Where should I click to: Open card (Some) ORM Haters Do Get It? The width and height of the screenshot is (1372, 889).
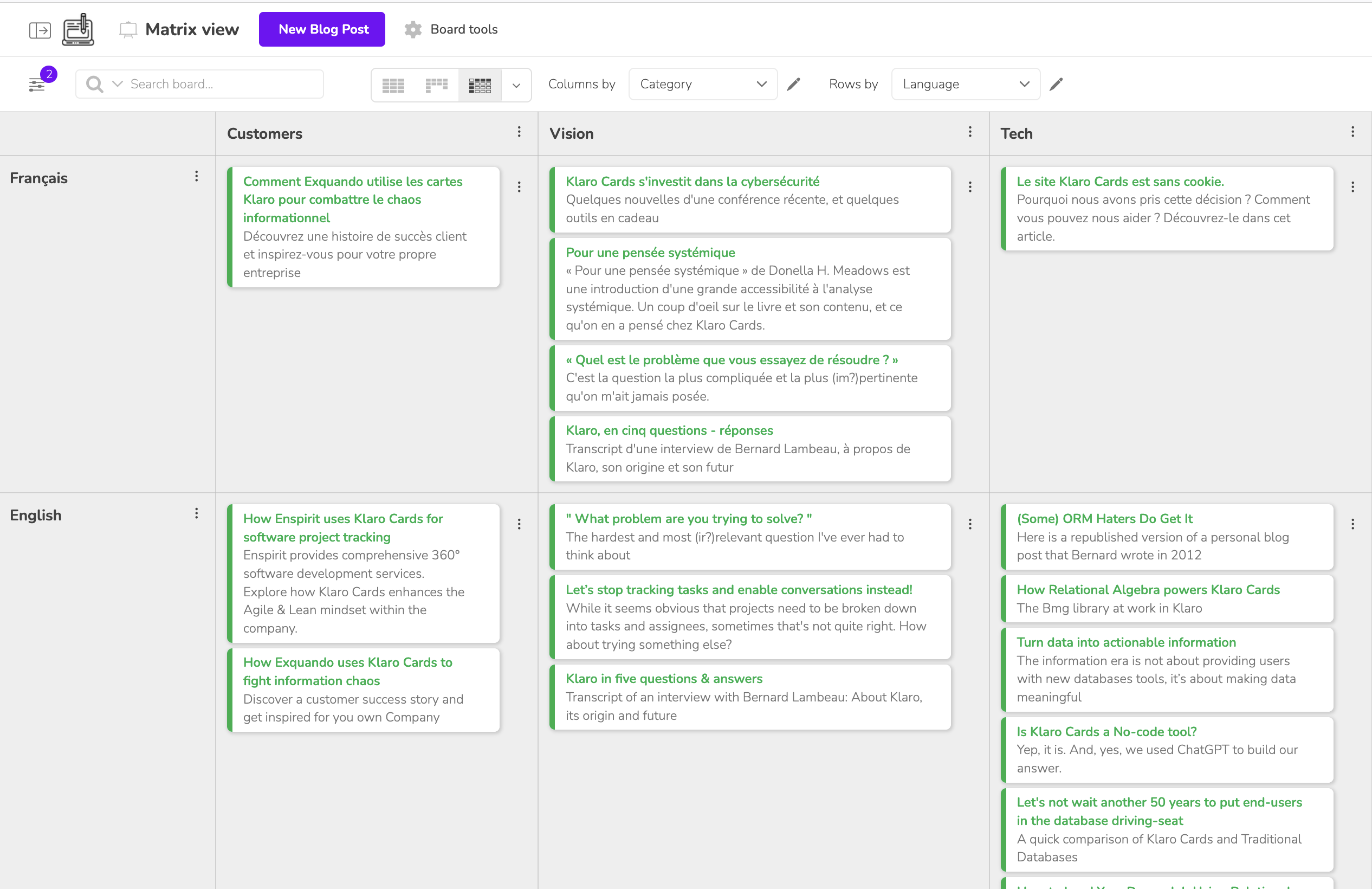point(1167,537)
